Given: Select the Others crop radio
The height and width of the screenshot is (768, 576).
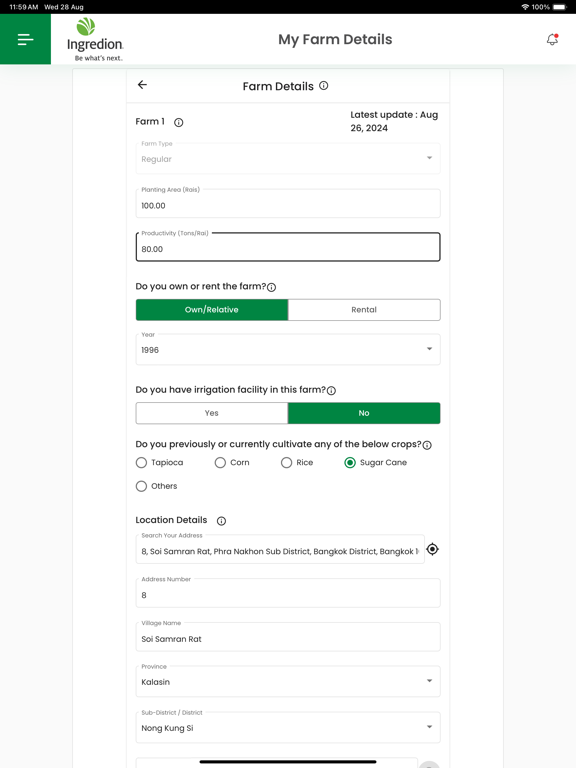Looking at the screenshot, I should 141,486.
